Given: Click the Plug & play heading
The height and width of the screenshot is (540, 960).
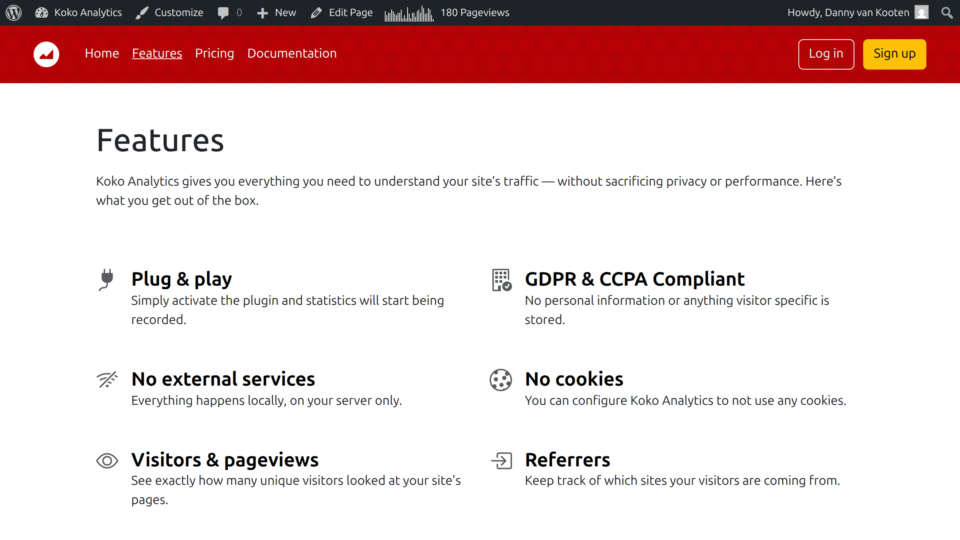Looking at the screenshot, I should click(x=182, y=279).
